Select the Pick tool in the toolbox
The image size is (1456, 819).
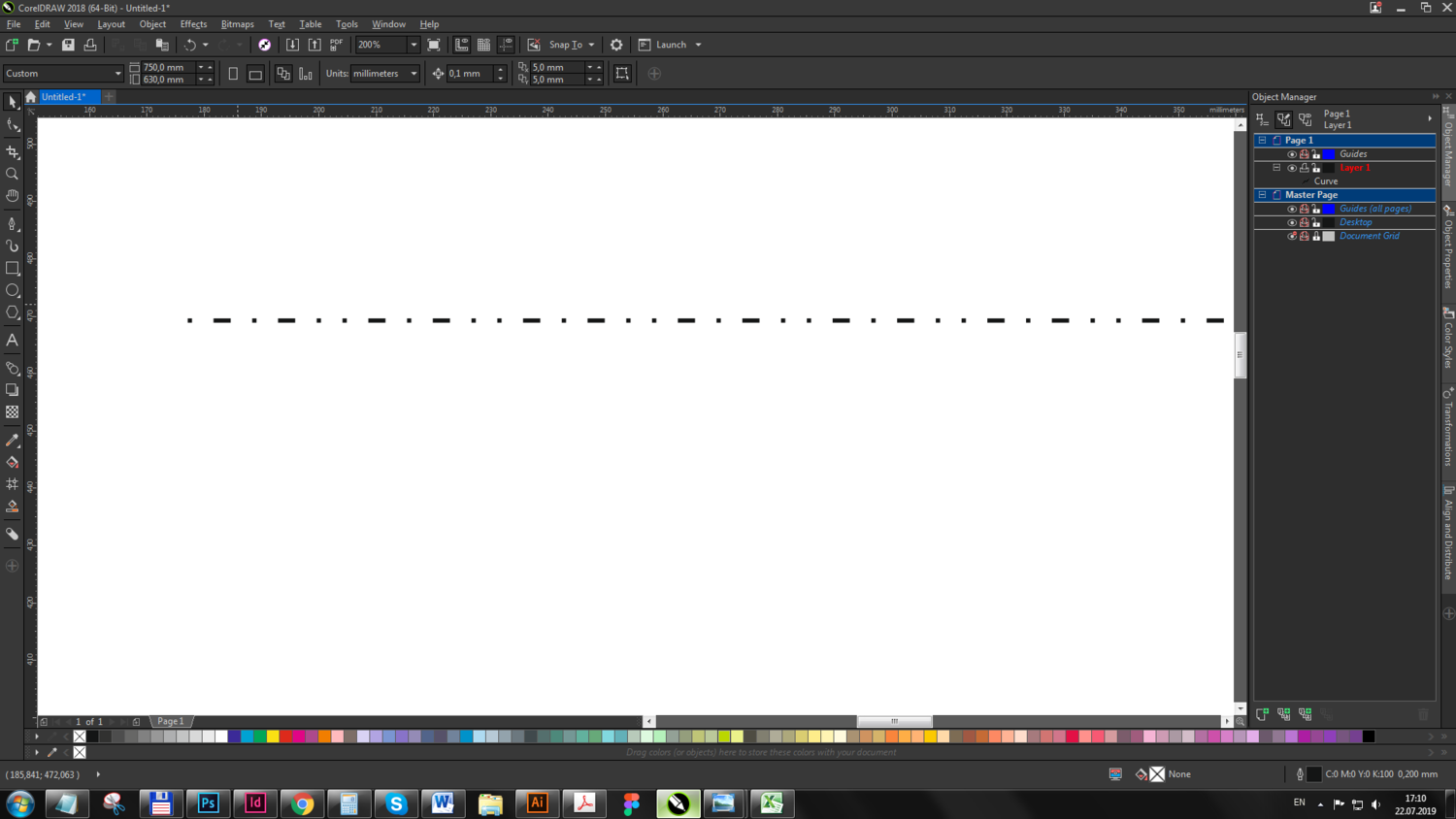pyautogui.click(x=13, y=102)
